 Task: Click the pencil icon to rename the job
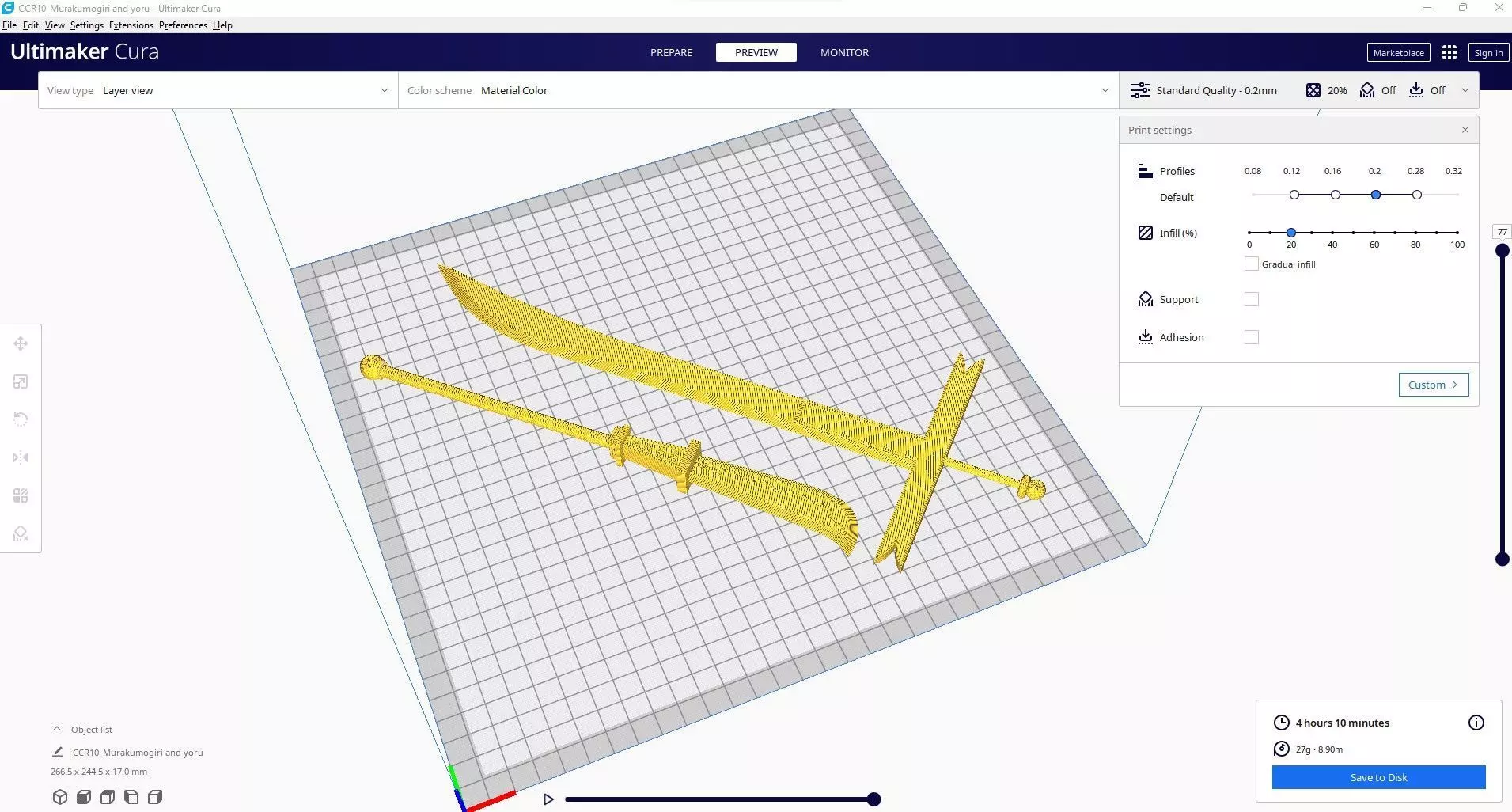(x=57, y=752)
